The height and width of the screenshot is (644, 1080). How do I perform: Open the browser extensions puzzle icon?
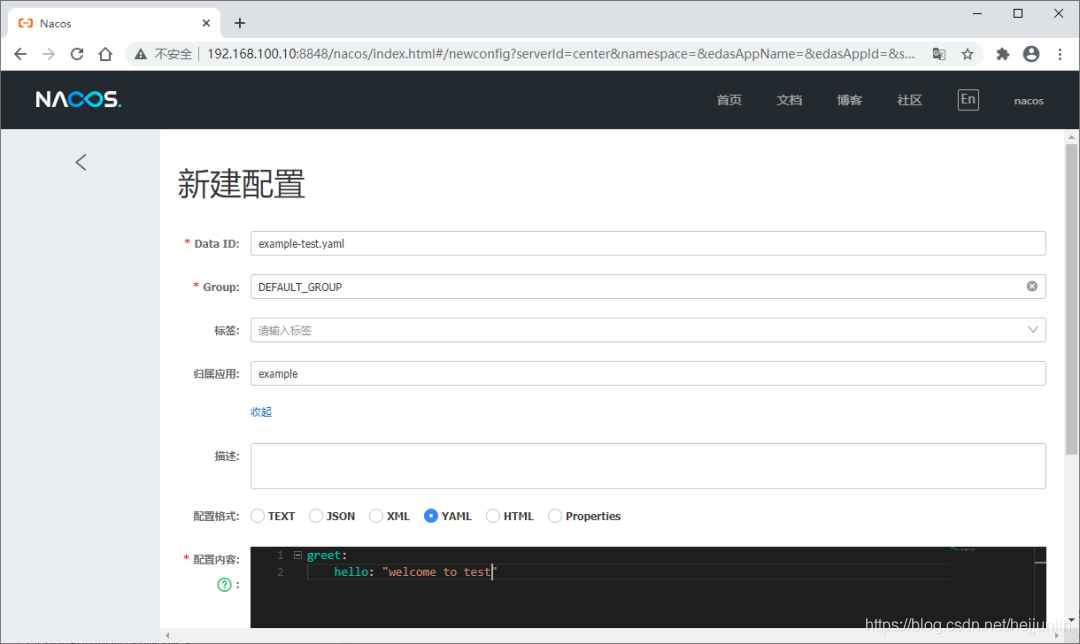point(1002,54)
